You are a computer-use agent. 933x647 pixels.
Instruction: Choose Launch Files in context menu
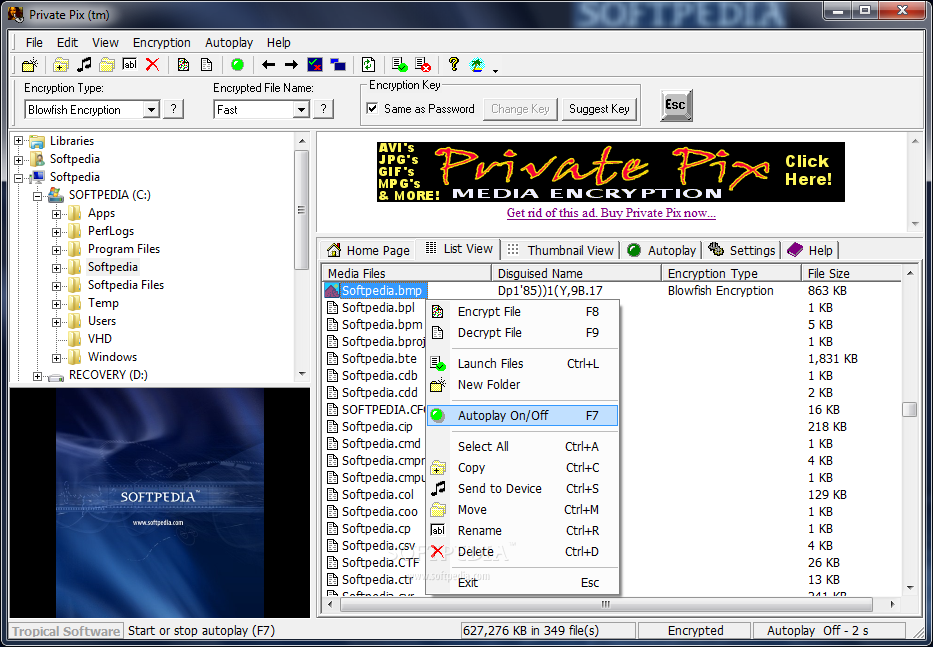[523, 364]
